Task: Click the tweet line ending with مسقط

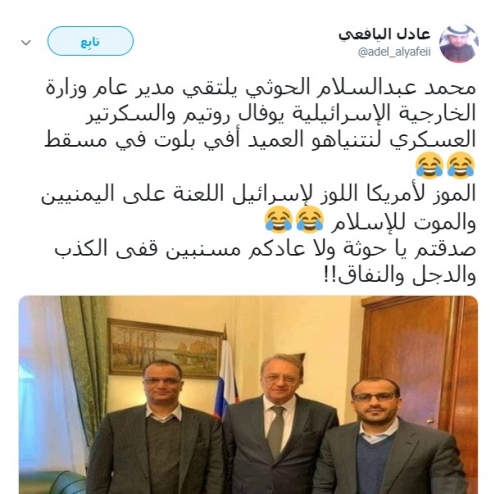Action: [x=260, y=141]
